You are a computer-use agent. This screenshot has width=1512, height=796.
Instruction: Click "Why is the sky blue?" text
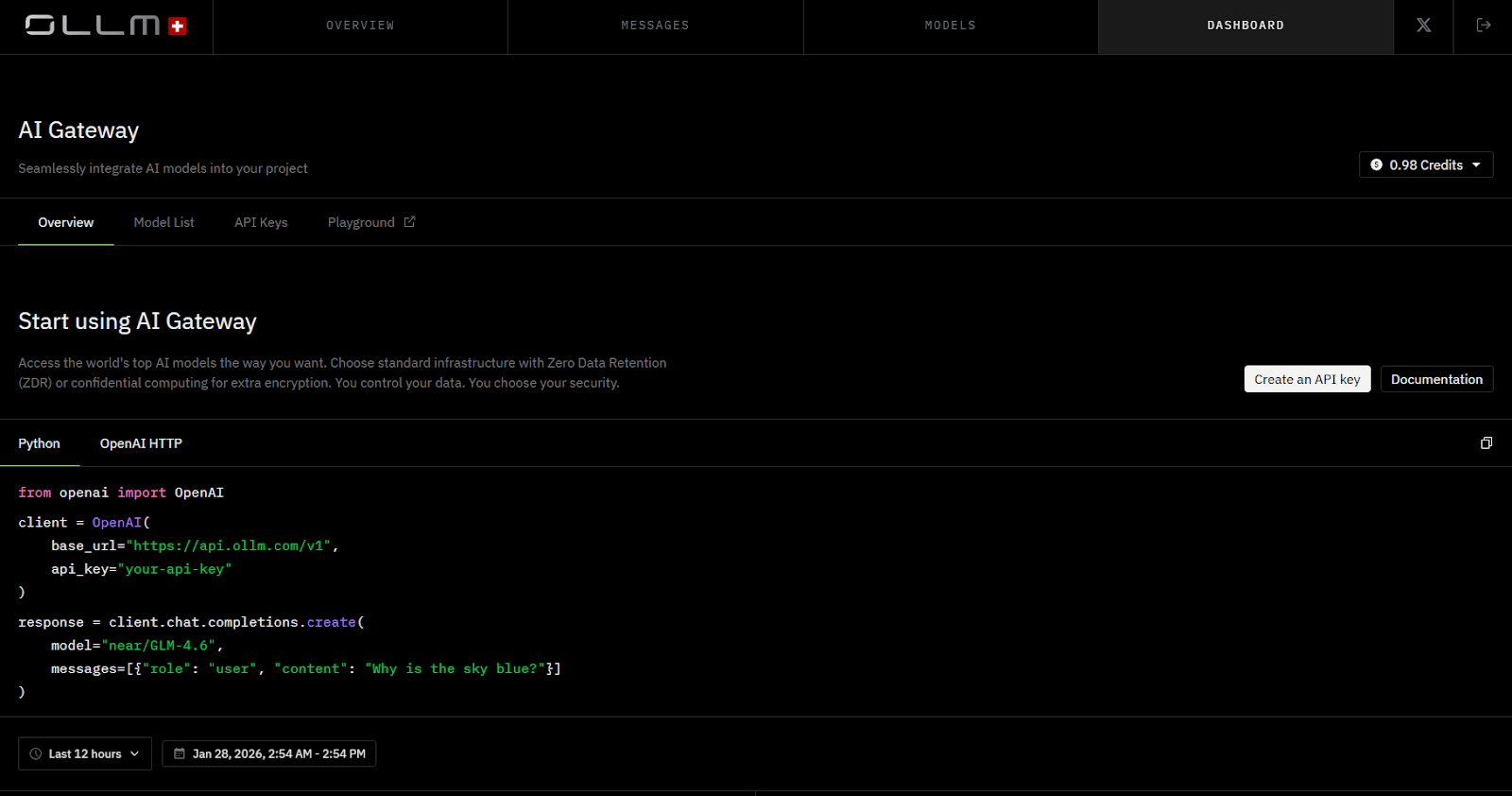click(x=455, y=668)
